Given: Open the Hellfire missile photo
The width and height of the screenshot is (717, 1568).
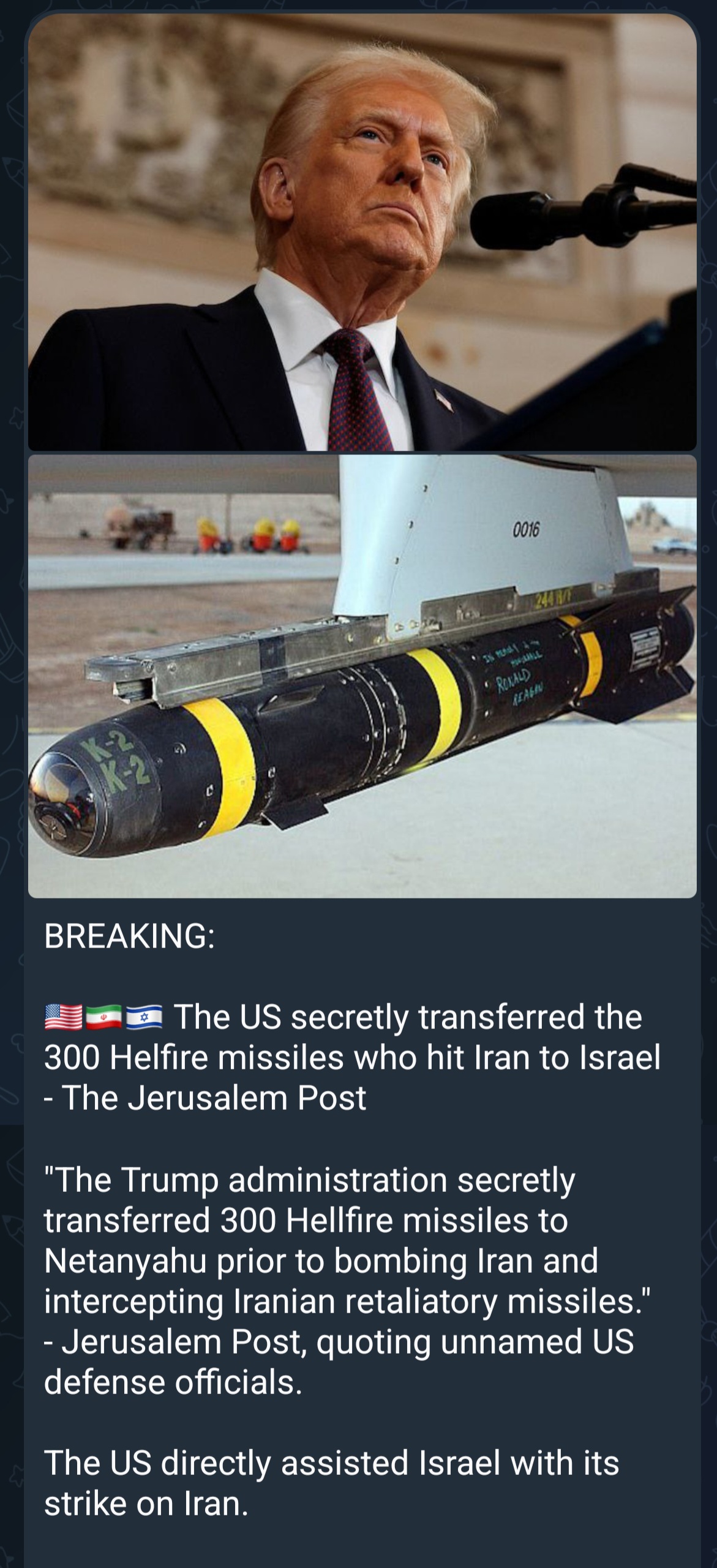Looking at the screenshot, I should [362, 676].
